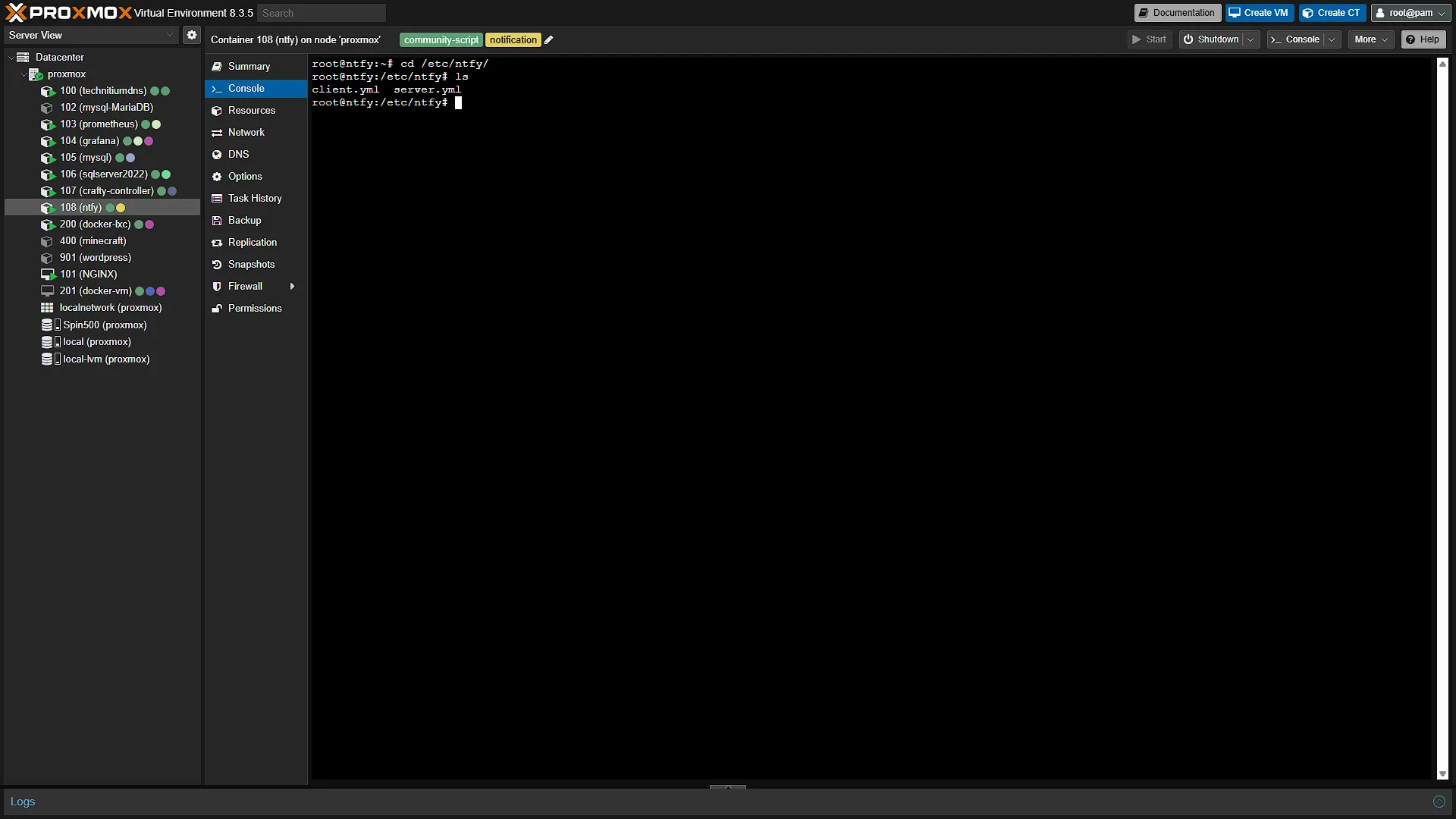The height and width of the screenshot is (819, 1456).
Task: Click the Backup floppy icon
Action: click(217, 221)
